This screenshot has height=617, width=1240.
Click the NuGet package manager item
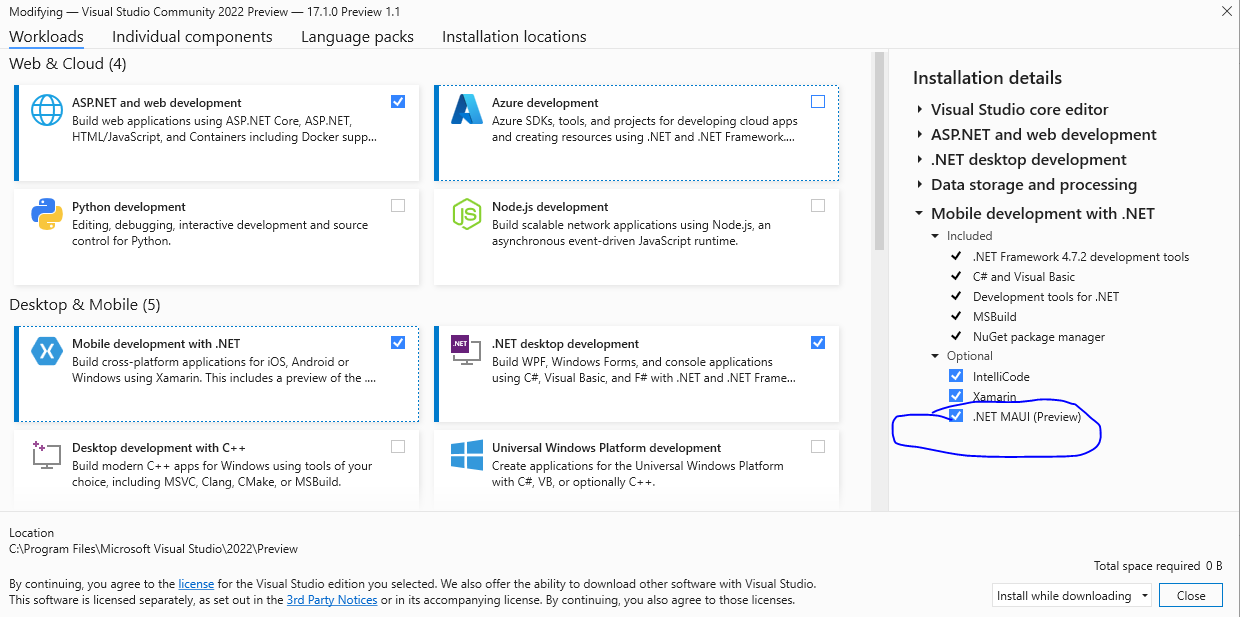[1039, 337]
